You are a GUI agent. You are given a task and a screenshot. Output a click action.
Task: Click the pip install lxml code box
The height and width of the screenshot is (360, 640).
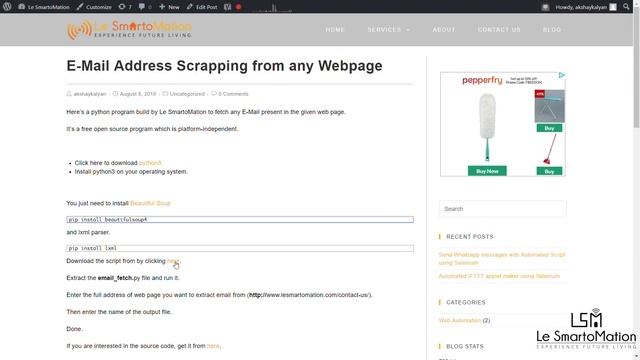point(240,248)
